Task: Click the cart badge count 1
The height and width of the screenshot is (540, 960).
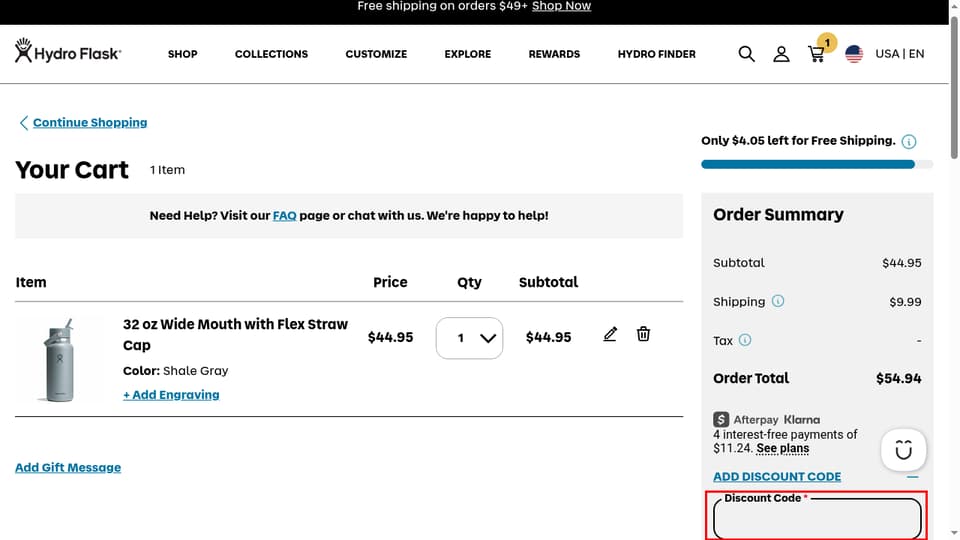Action: [x=827, y=43]
